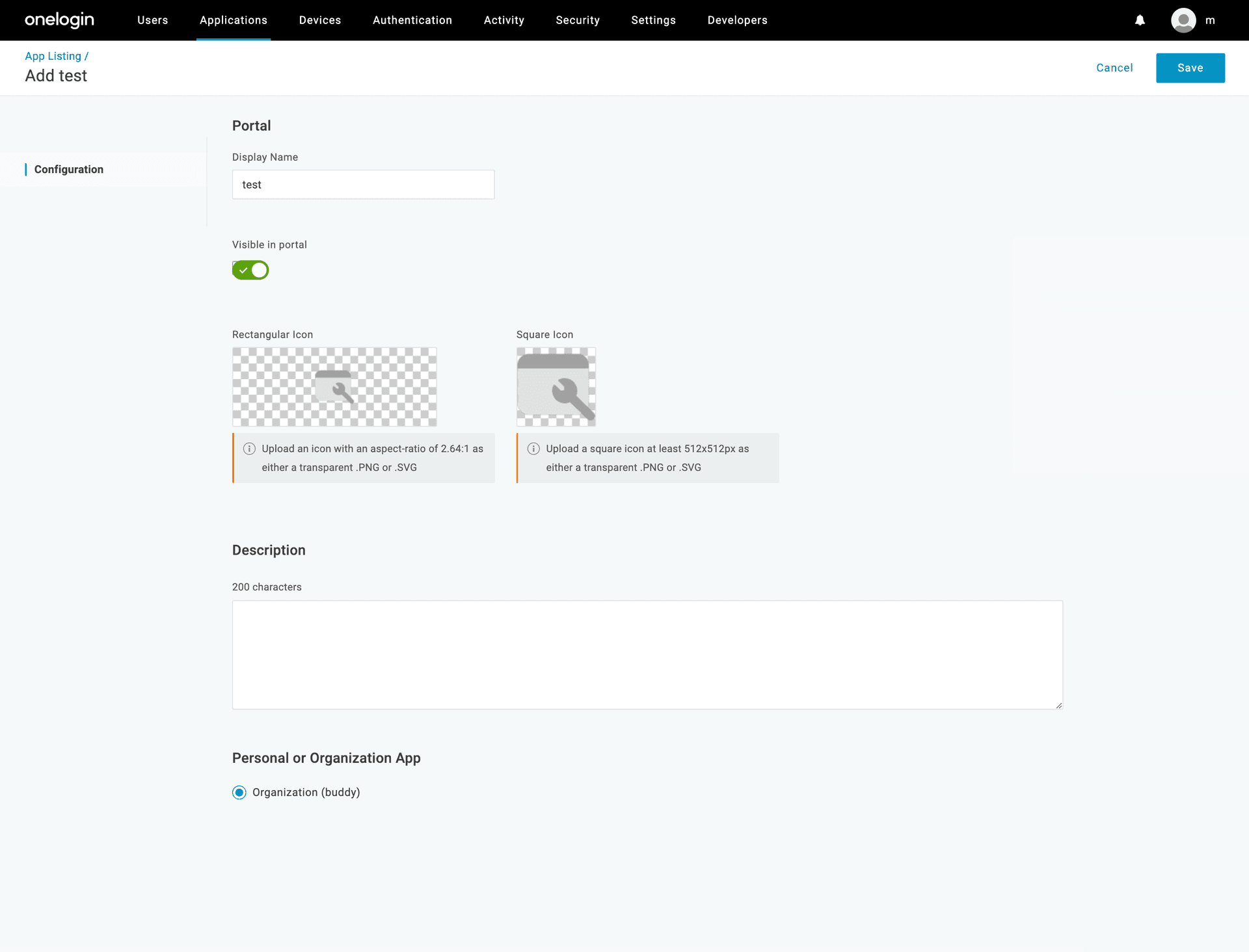Open the Applications menu
1249x952 pixels.
[234, 20]
